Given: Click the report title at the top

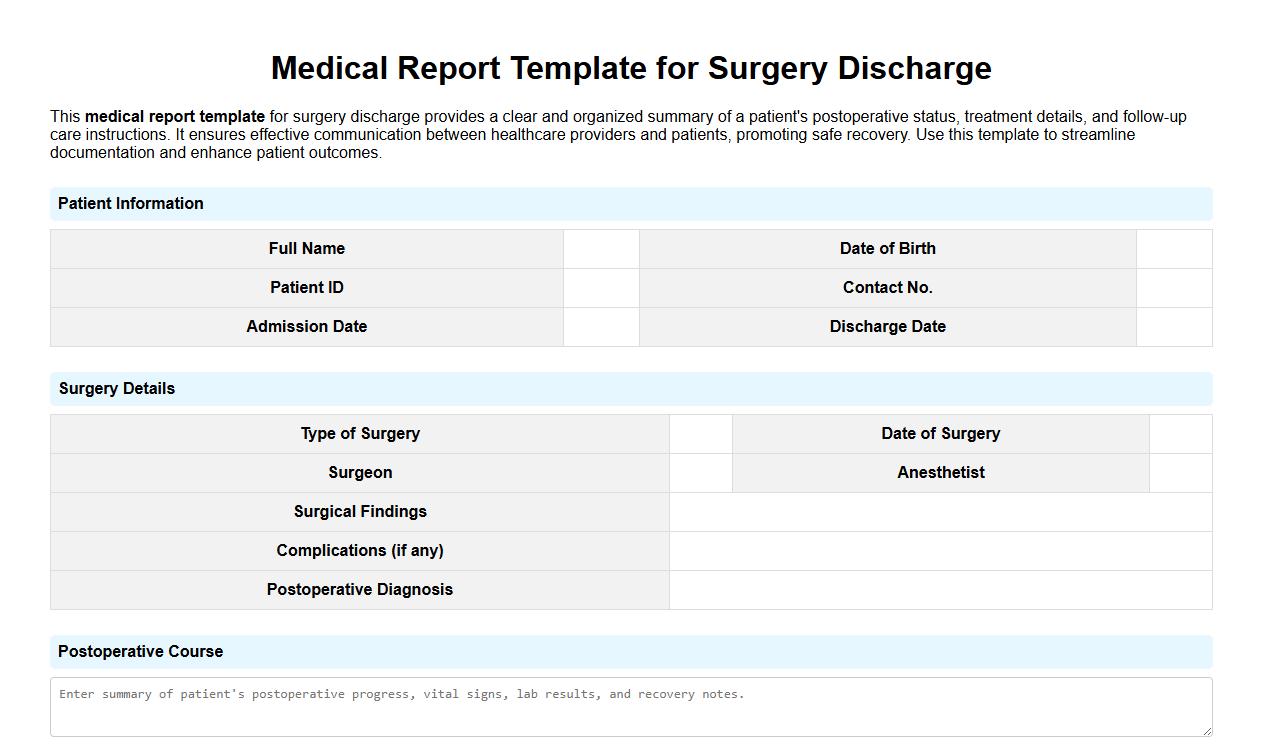Looking at the screenshot, I should coord(631,68).
